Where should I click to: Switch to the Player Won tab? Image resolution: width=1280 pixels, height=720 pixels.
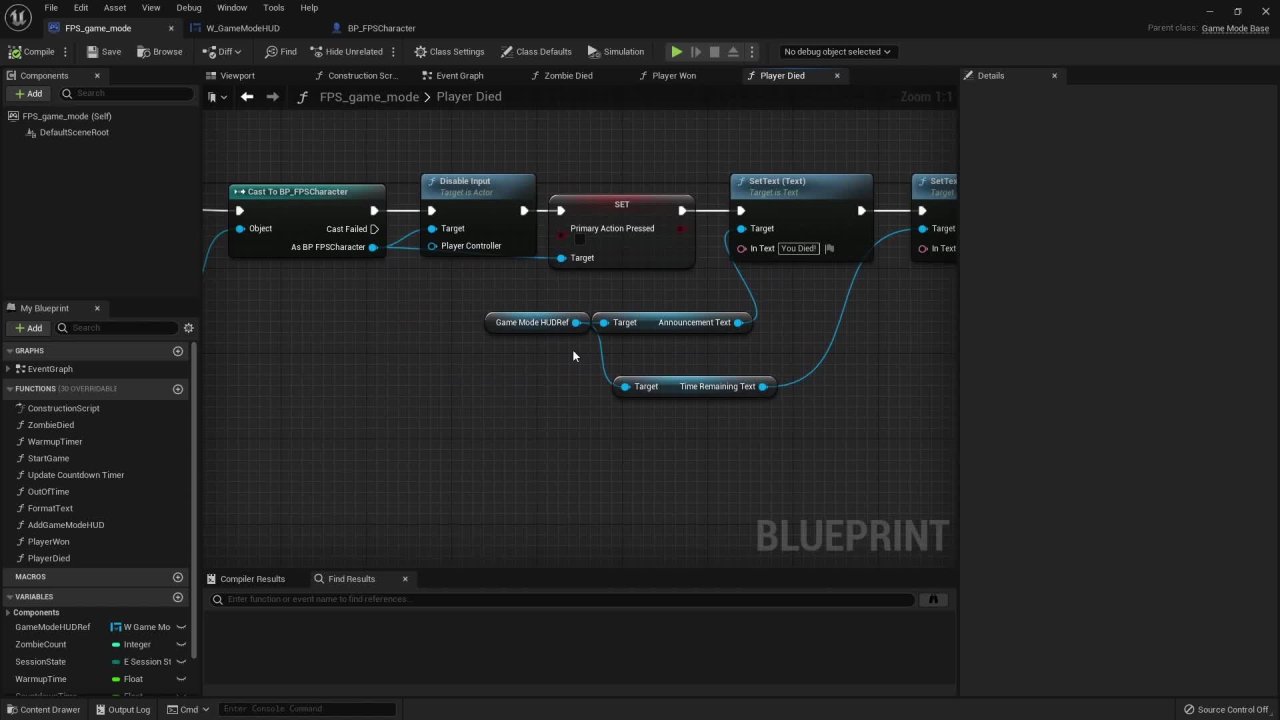point(673,76)
